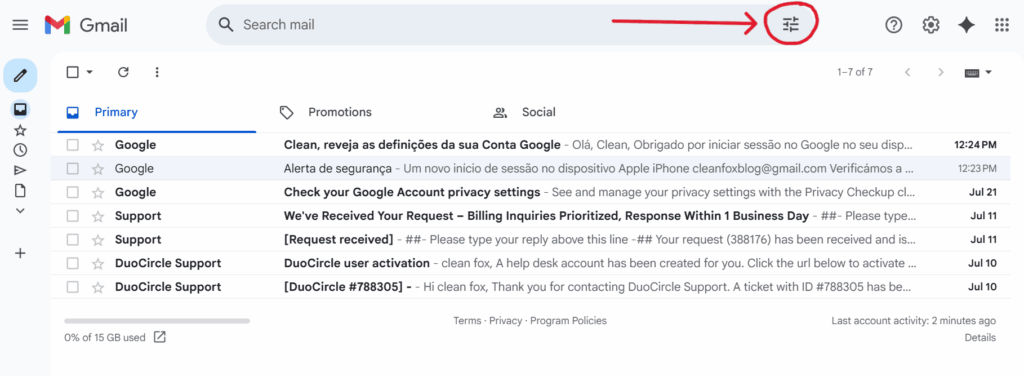Click the 1–7 of 7 counter

[x=855, y=72]
